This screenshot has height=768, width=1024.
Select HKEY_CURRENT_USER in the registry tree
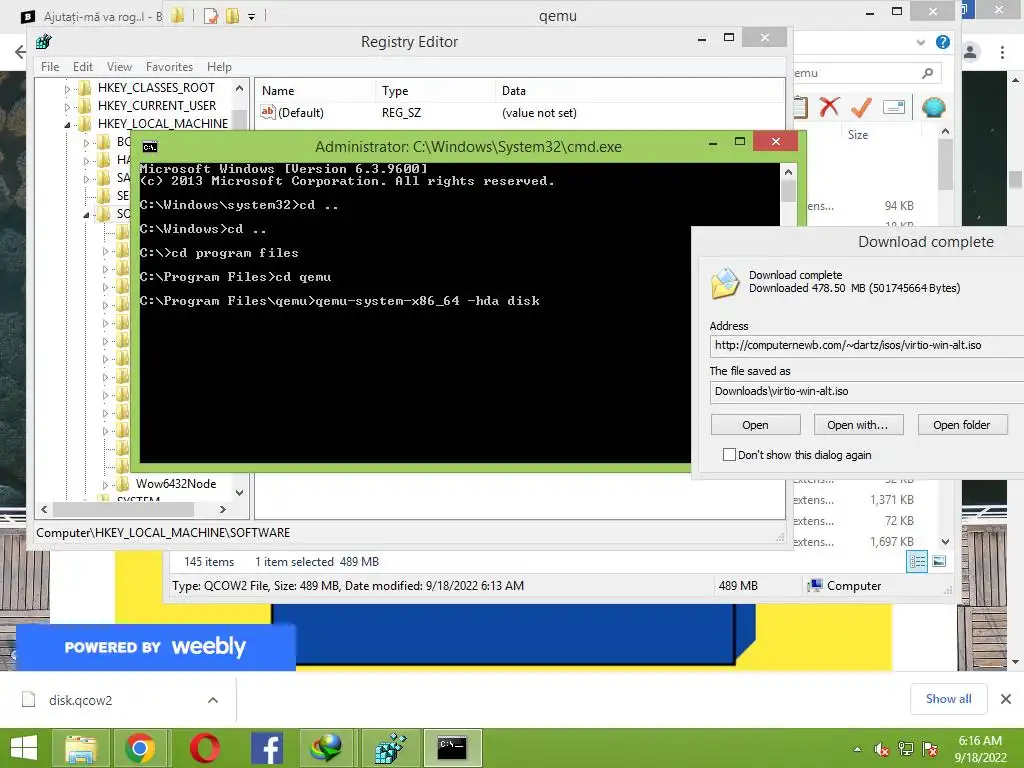157,106
